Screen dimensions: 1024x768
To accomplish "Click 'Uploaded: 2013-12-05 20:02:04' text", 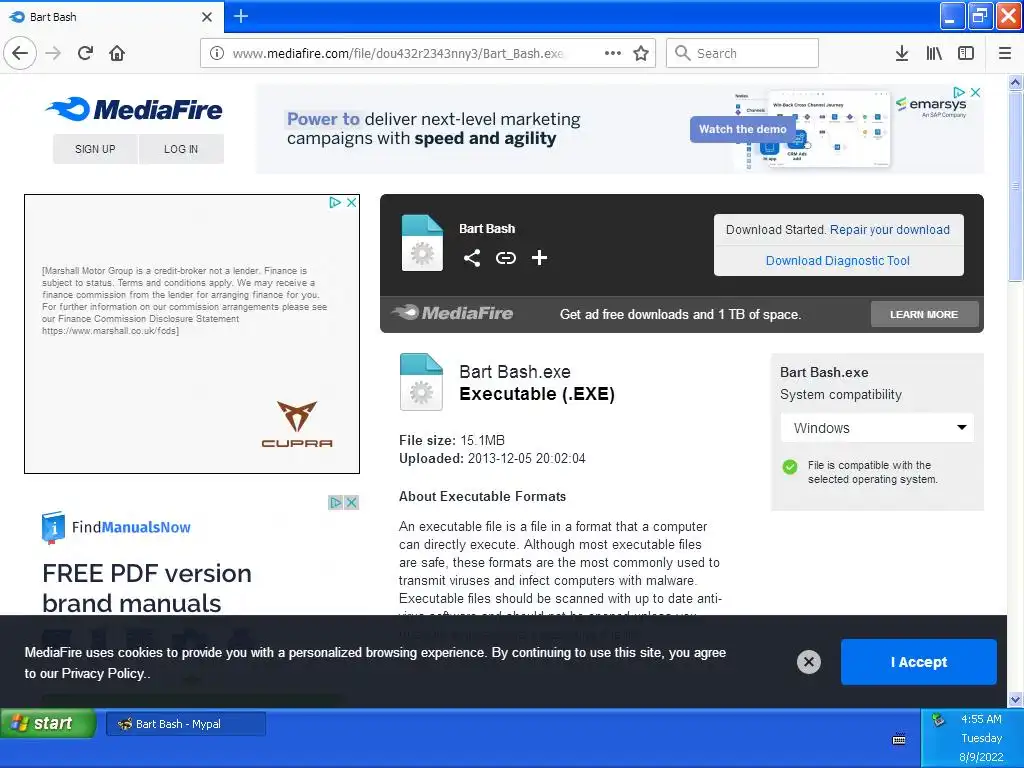I will tap(492, 458).
